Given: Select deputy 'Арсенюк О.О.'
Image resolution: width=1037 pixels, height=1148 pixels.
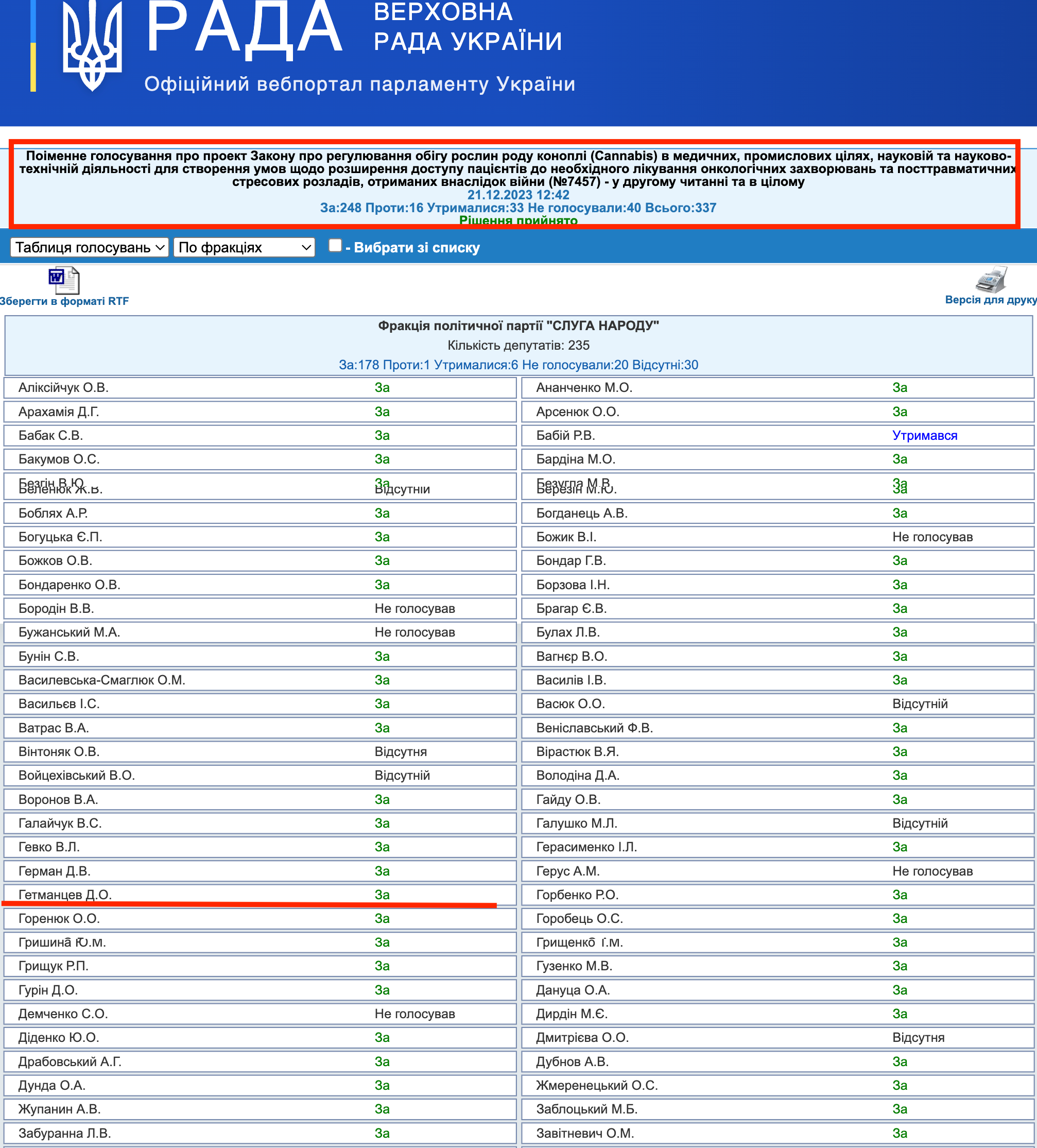Looking at the screenshot, I should [x=578, y=412].
